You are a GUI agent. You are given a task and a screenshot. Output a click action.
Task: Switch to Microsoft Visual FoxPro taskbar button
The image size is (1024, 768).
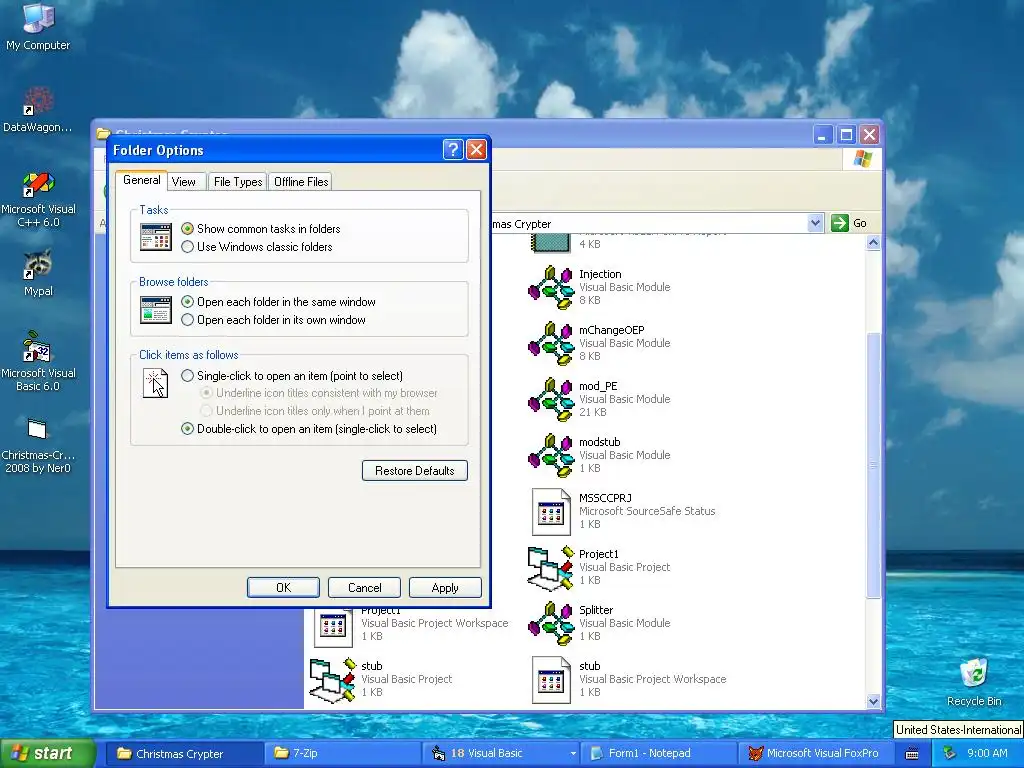(x=816, y=754)
